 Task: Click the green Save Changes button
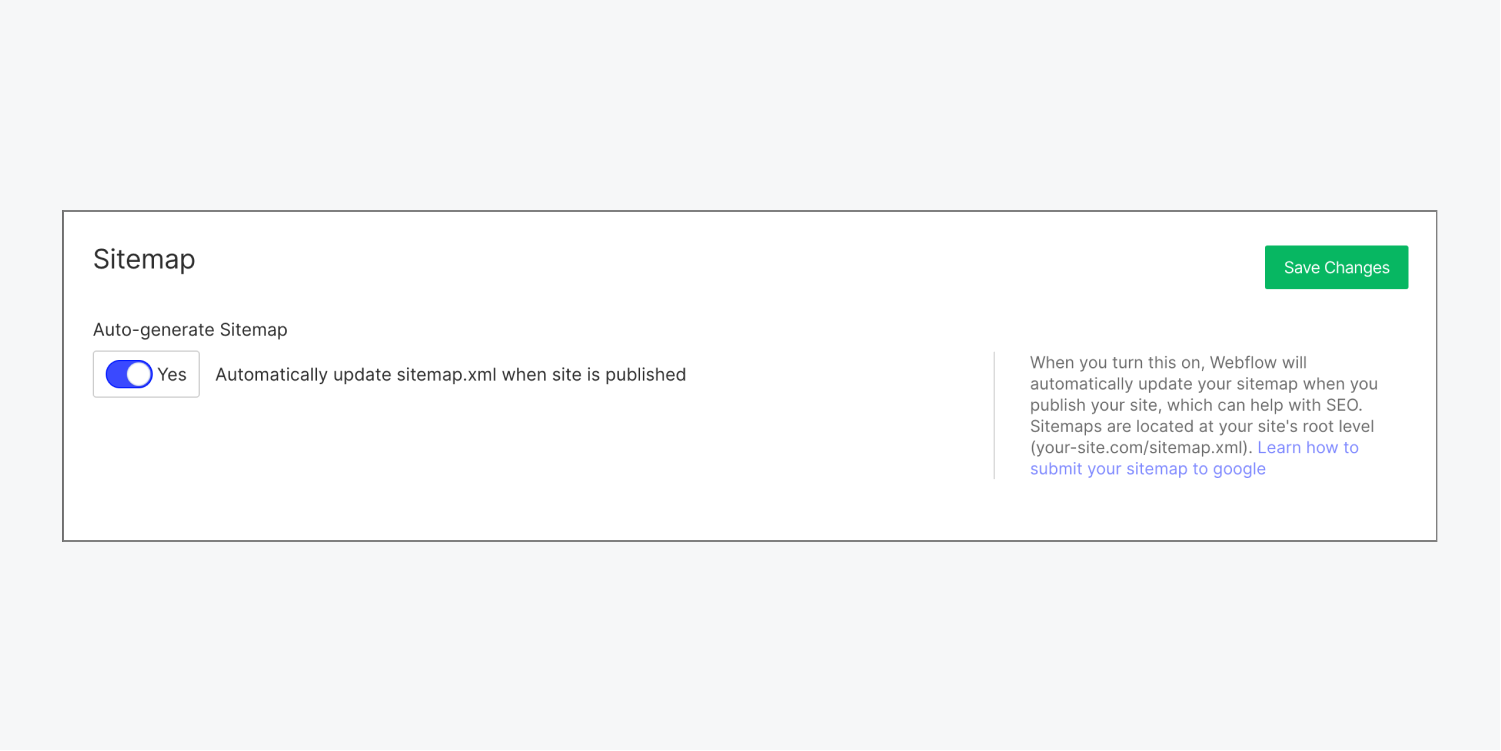tap(1336, 267)
